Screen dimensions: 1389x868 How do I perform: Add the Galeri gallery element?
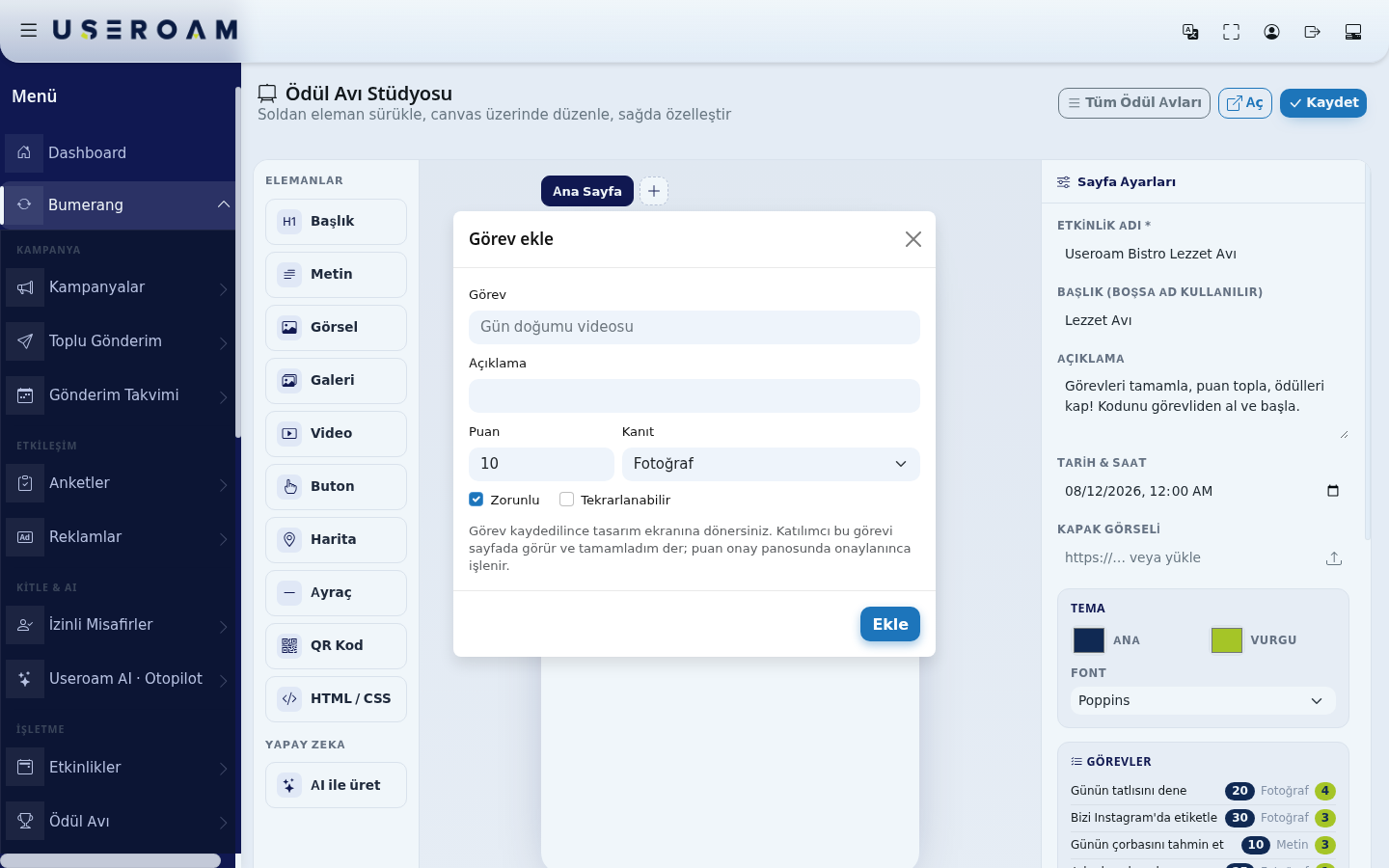[336, 381]
